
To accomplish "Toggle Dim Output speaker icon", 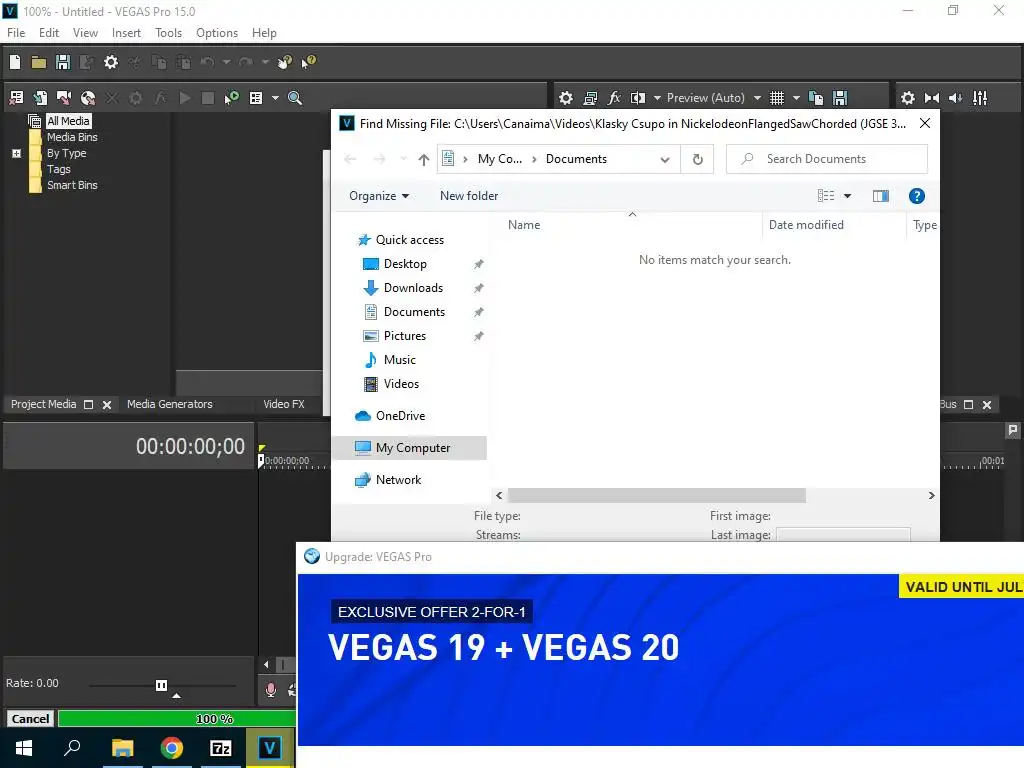I will coord(955,98).
